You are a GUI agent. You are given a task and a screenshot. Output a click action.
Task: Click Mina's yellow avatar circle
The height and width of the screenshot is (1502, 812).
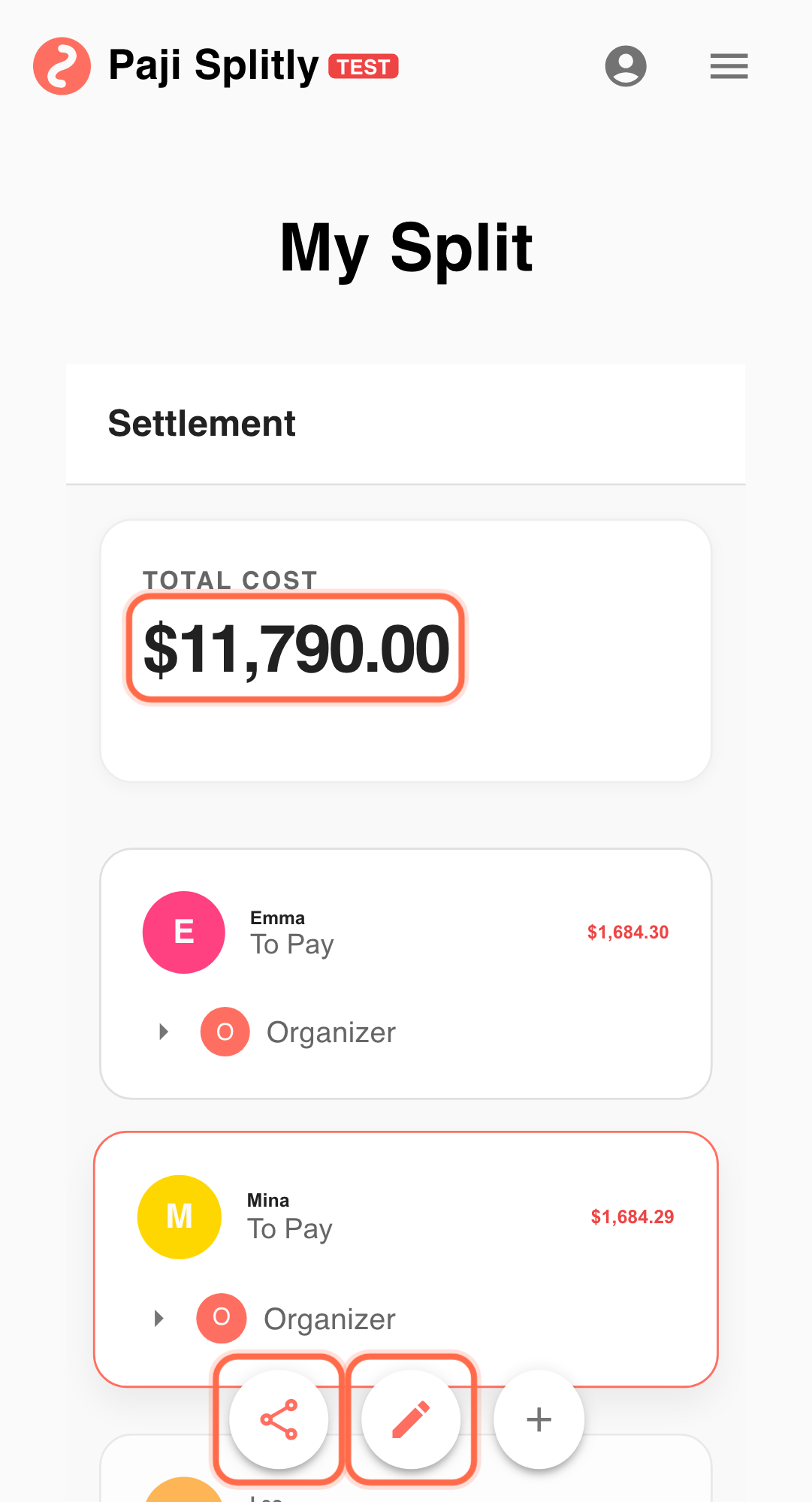(180, 1216)
